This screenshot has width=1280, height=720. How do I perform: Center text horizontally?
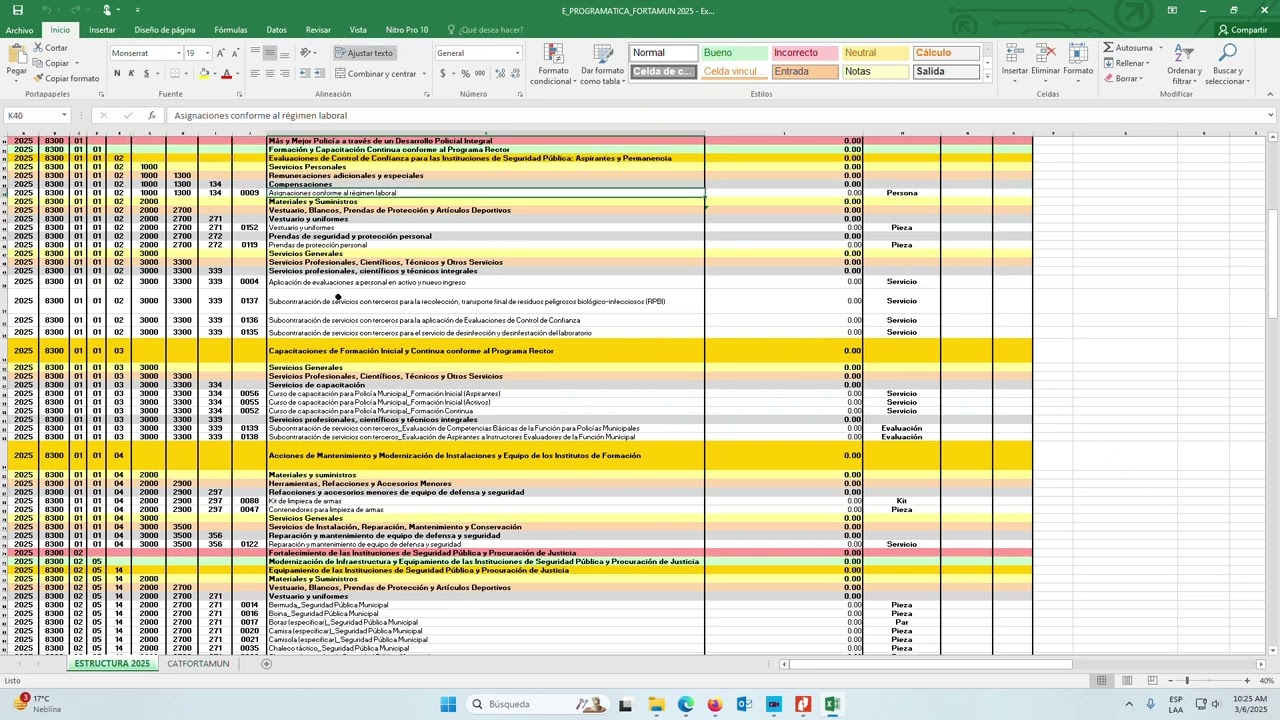click(x=270, y=73)
